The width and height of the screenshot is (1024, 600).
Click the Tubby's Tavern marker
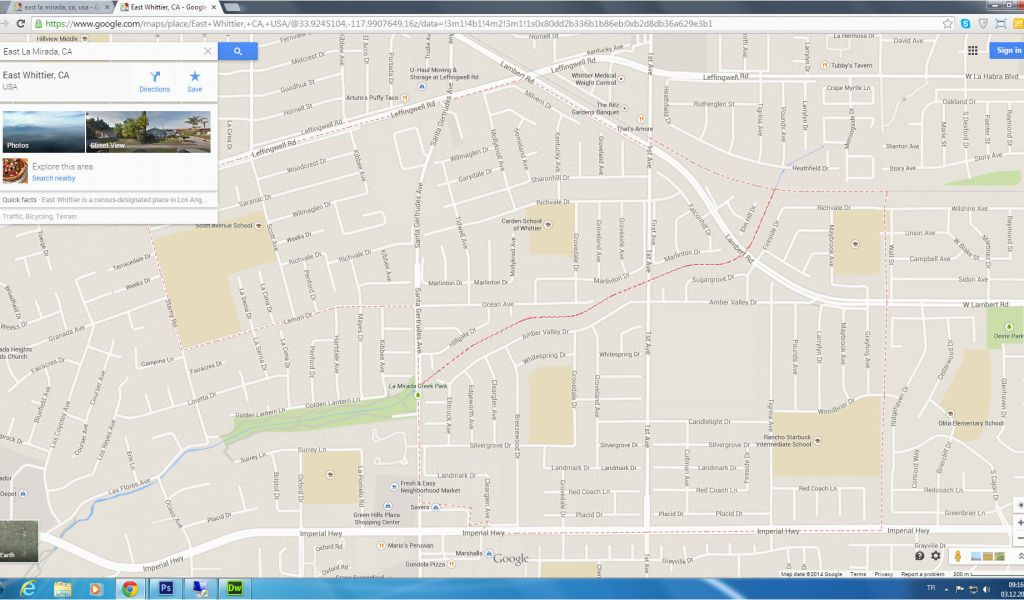tap(825, 65)
